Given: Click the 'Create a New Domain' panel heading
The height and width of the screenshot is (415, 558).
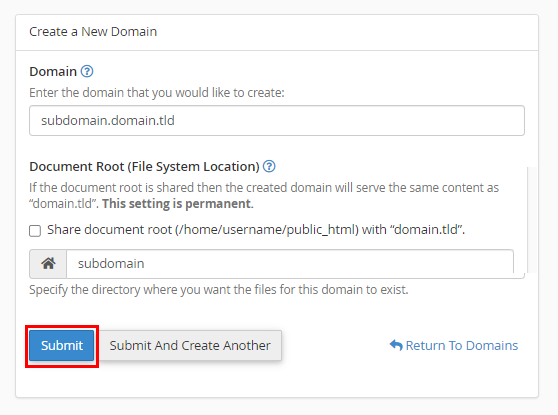Looking at the screenshot, I should coord(93,32).
